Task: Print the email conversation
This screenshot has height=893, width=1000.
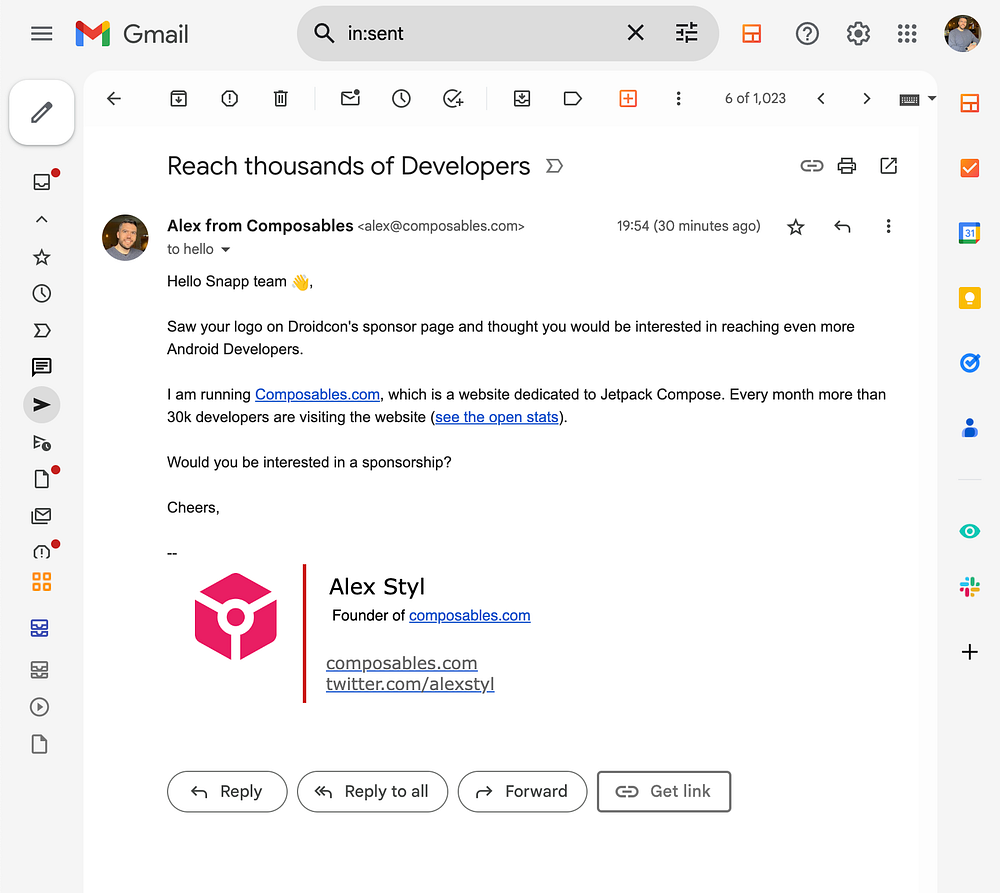Action: pyautogui.click(x=847, y=166)
